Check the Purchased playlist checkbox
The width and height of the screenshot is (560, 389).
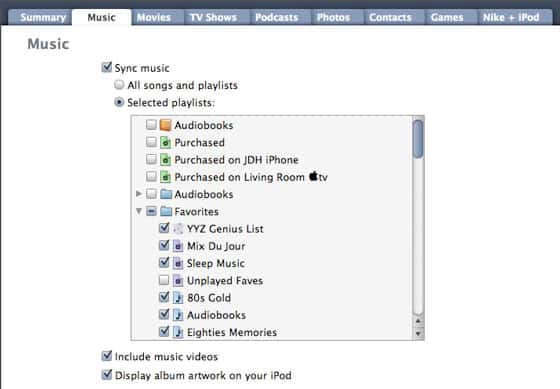[x=151, y=142]
